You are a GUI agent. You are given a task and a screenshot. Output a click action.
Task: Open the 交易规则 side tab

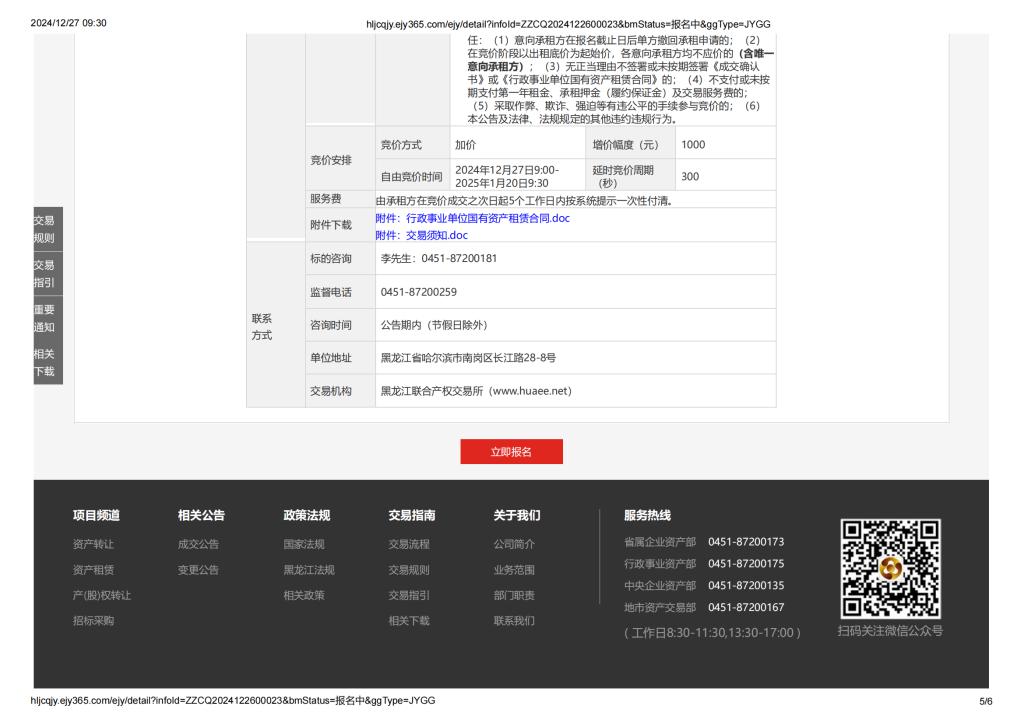point(44,229)
